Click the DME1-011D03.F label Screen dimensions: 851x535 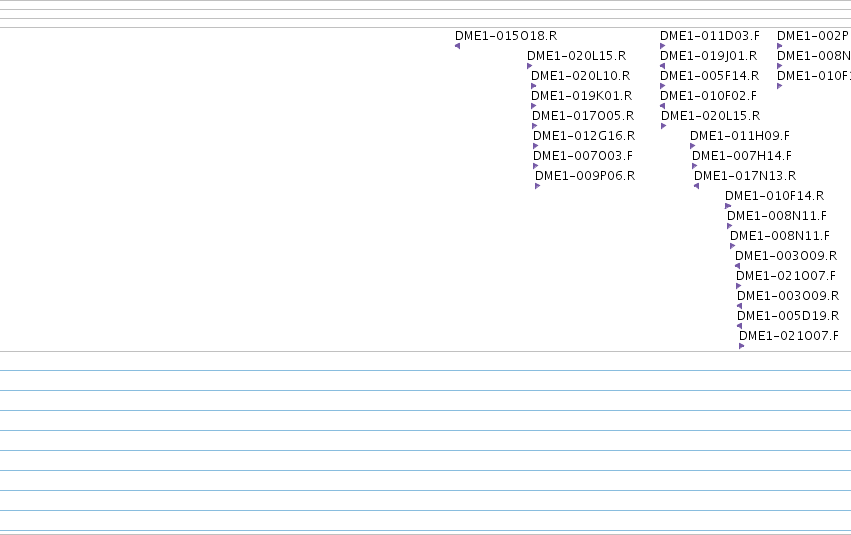pyautogui.click(x=710, y=36)
